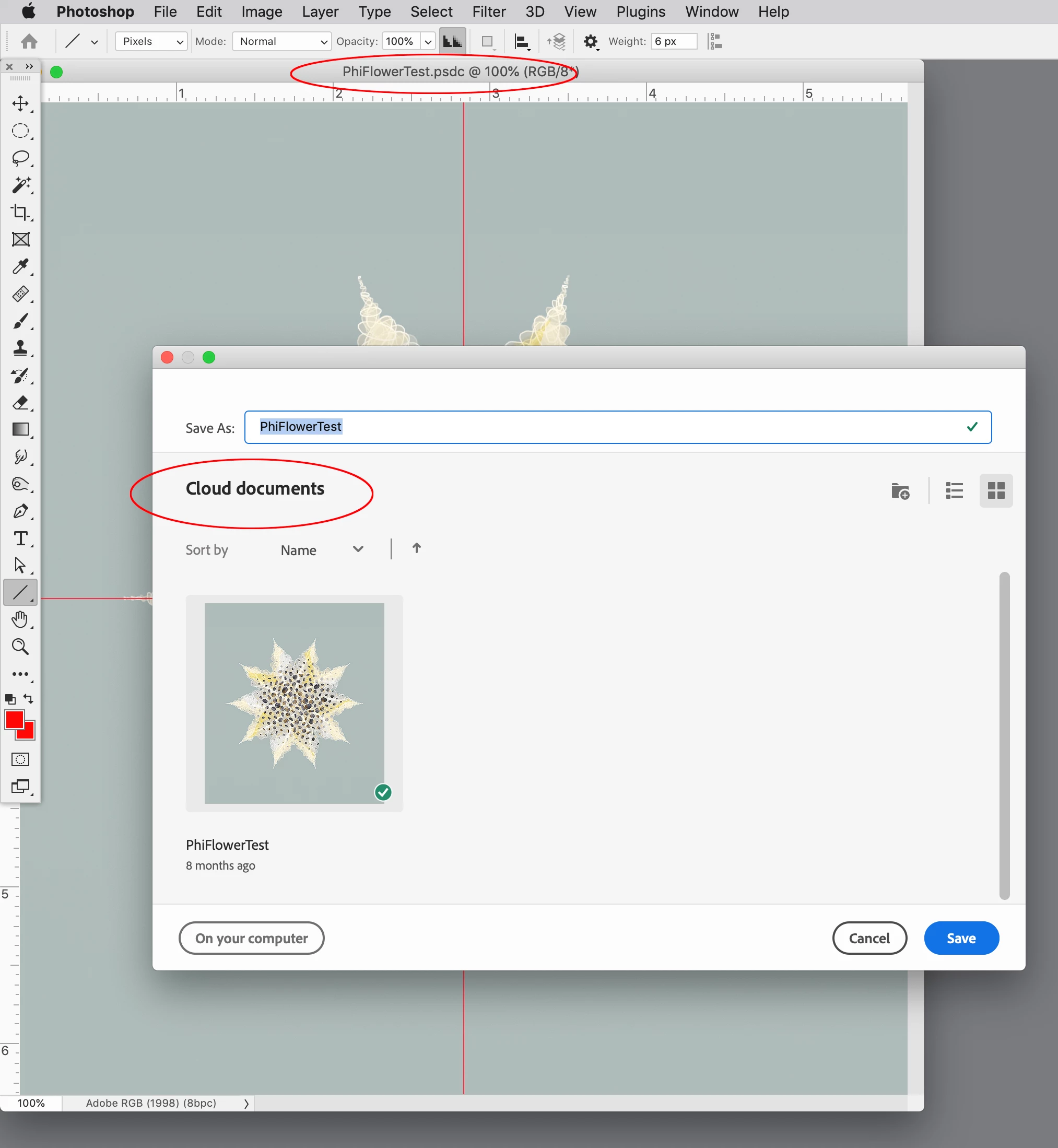1058x1148 pixels.
Task: Click the blue Save button
Action: click(961, 938)
